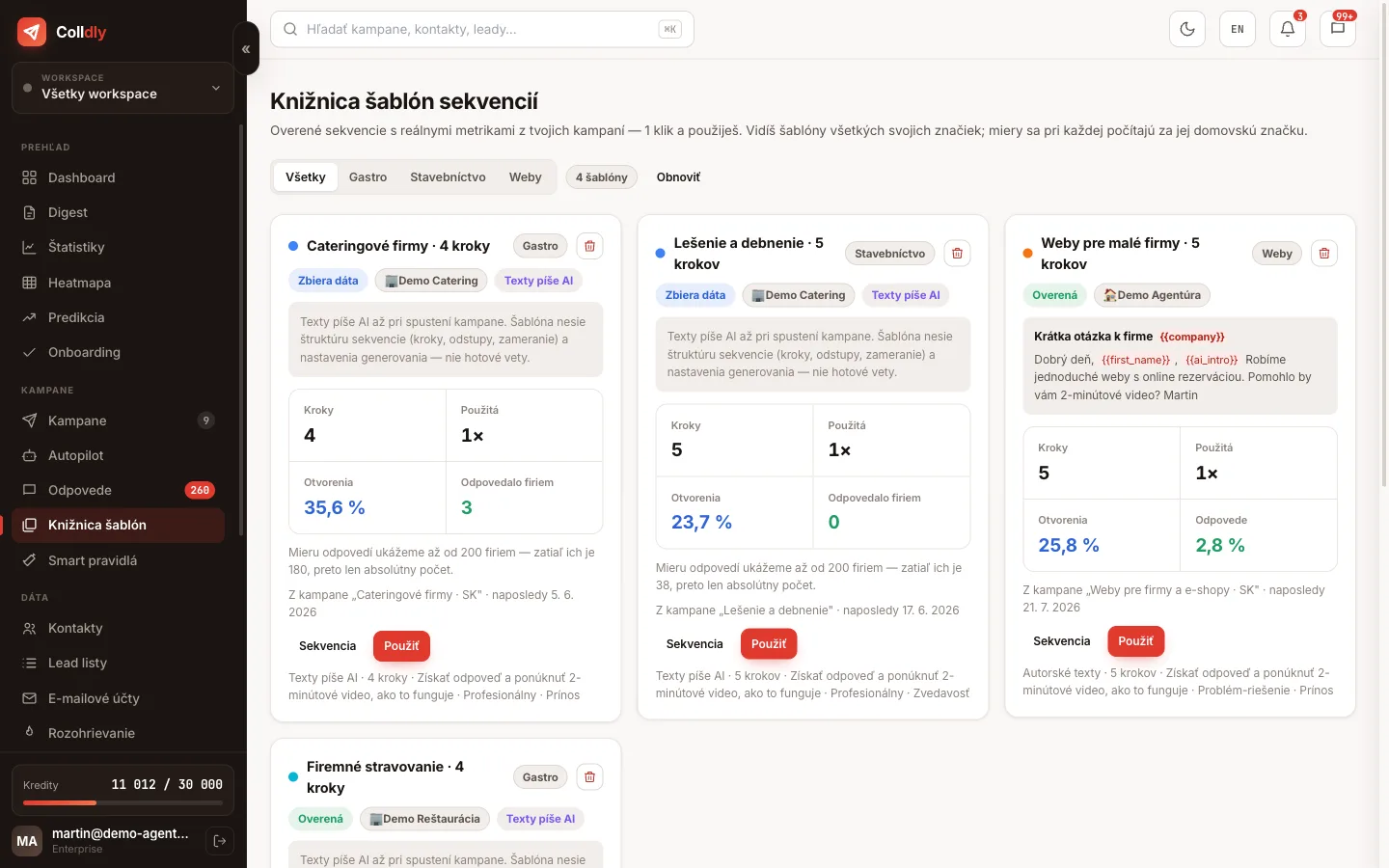Screen dimensions: 1389x868
Task: Delete the Cateringové firmy template
Action: pyautogui.click(x=589, y=246)
